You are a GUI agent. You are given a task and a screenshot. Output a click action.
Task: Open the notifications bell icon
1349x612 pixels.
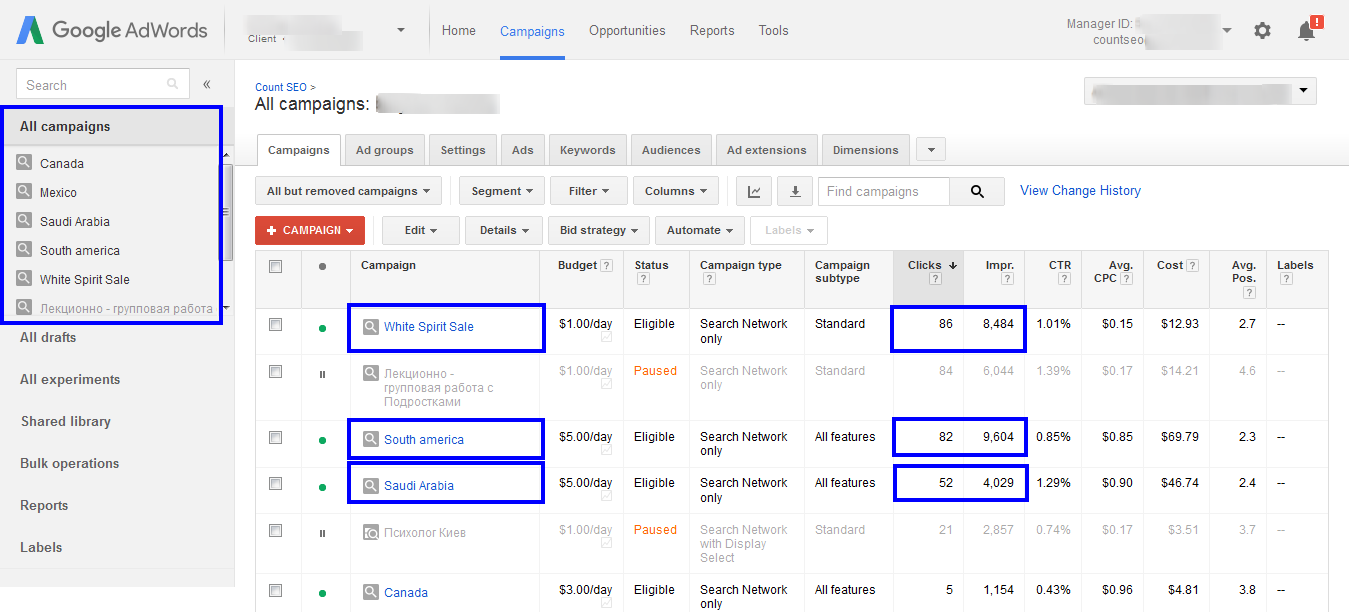(x=1306, y=31)
